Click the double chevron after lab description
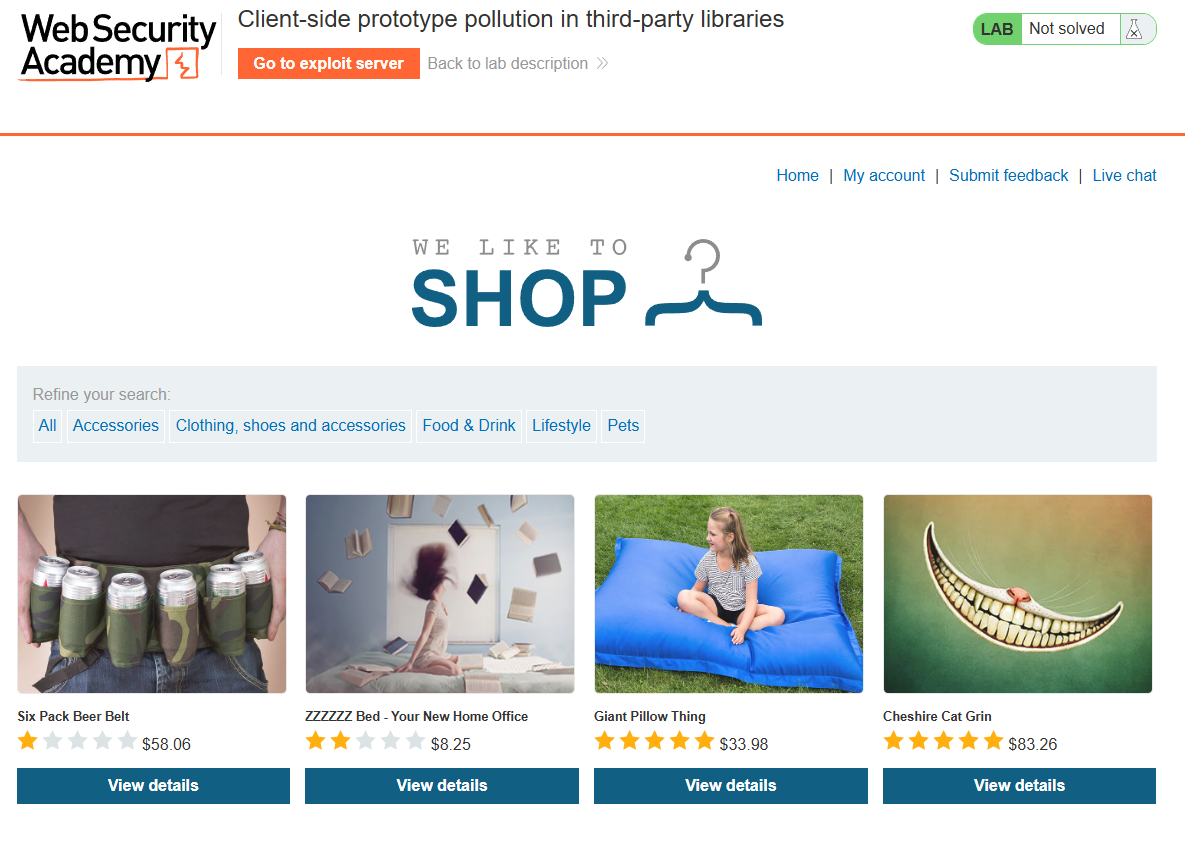The image size is (1185, 852). (x=602, y=64)
